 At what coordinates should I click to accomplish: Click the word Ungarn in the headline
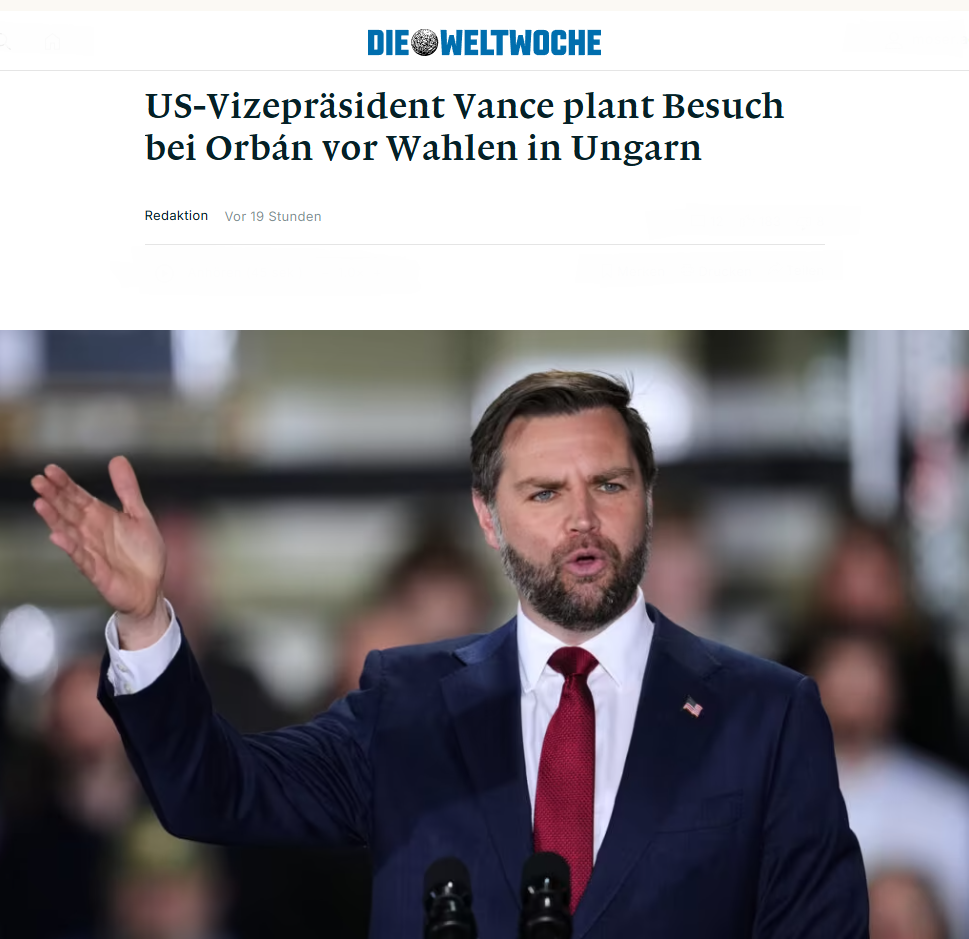[637, 148]
